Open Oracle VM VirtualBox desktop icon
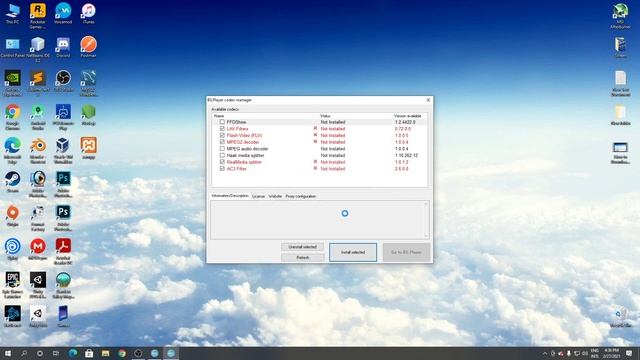The width and height of the screenshot is (640, 360). pos(63,151)
